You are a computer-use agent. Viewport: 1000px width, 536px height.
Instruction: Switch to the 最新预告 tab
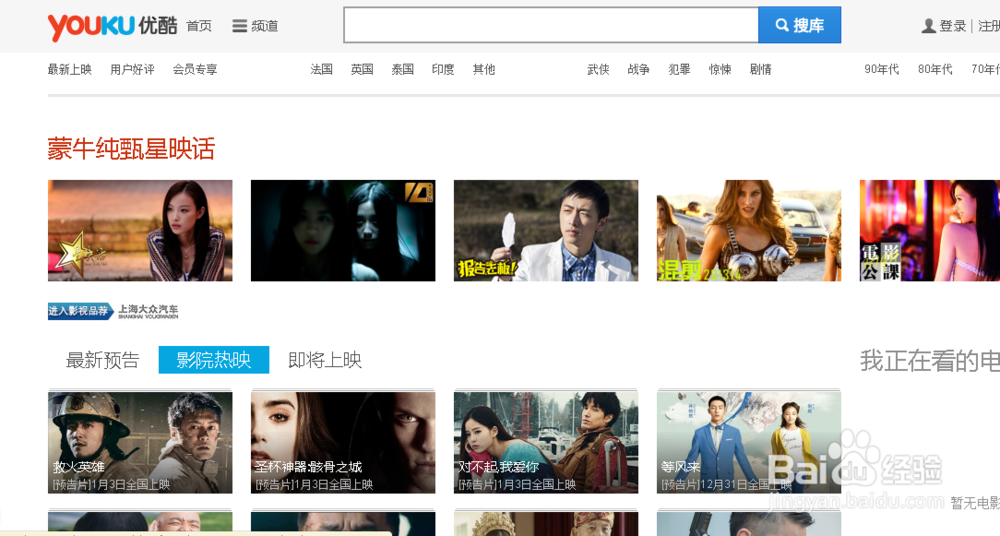103,360
